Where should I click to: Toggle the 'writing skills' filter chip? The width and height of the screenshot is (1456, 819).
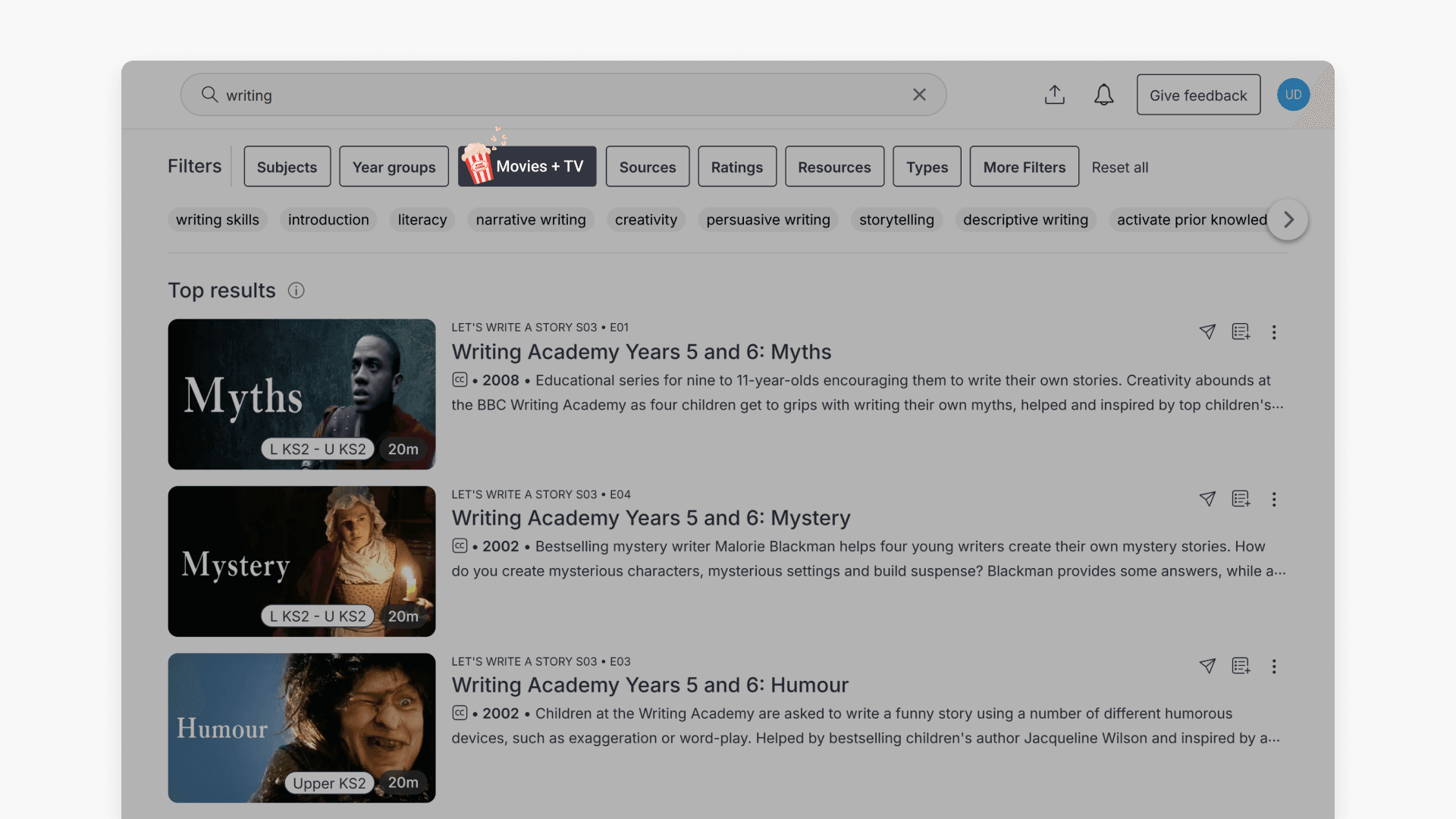coord(218,220)
